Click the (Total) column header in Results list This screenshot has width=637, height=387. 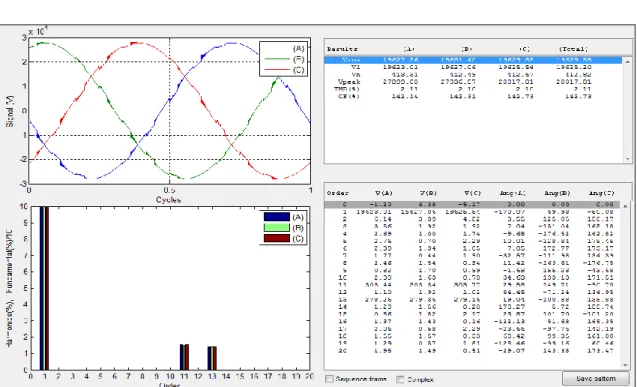[573, 49]
